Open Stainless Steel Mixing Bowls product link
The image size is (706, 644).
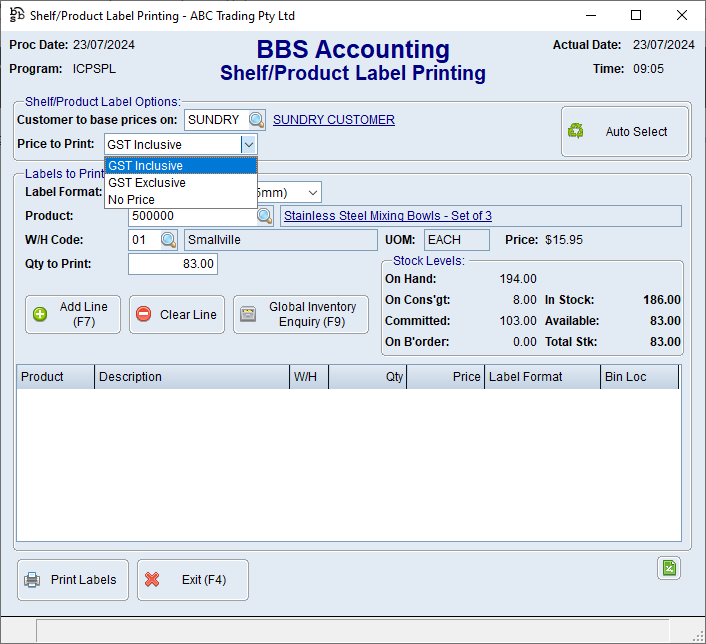(x=388, y=216)
